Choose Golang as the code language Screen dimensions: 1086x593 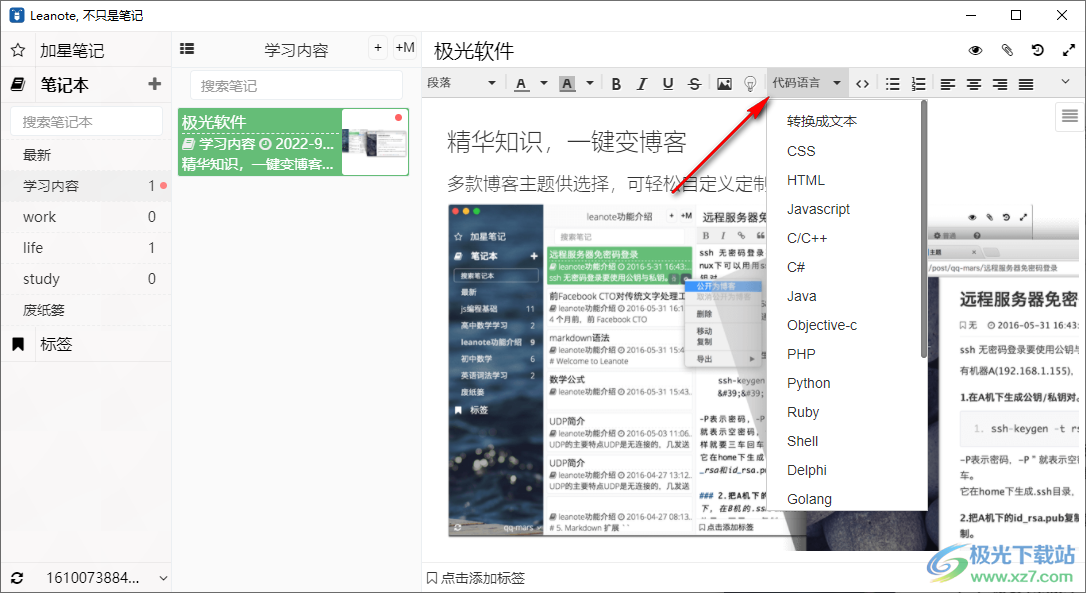(809, 499)
